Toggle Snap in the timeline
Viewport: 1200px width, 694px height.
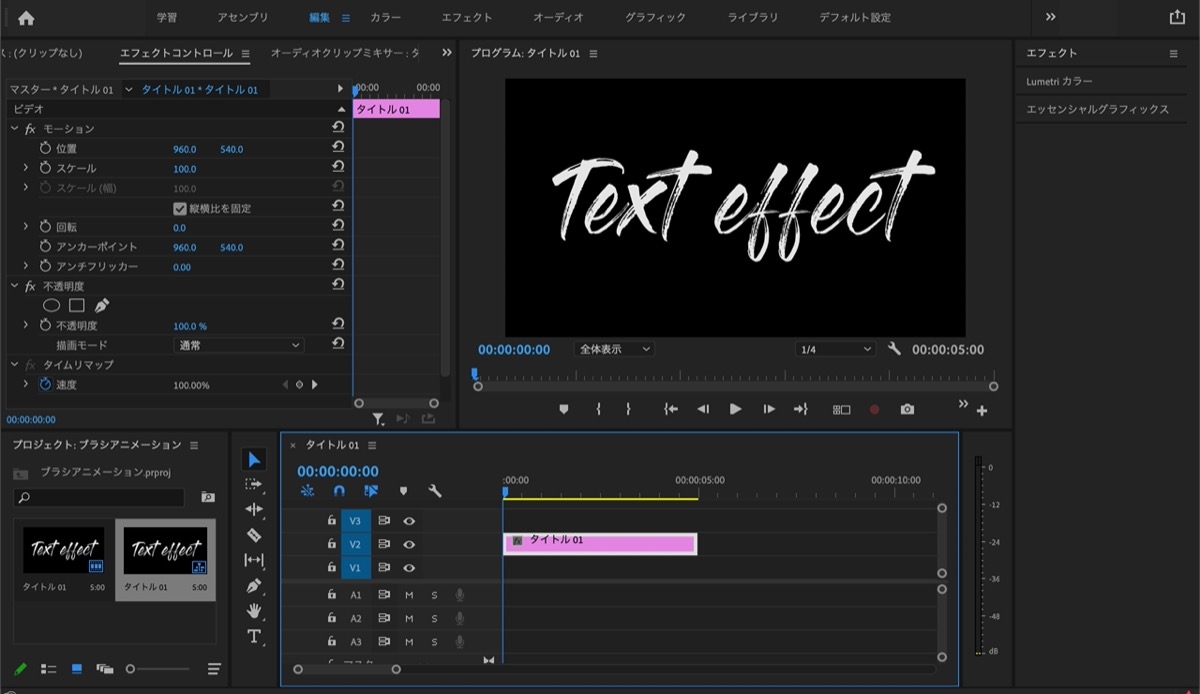click(x=339, y=491)
